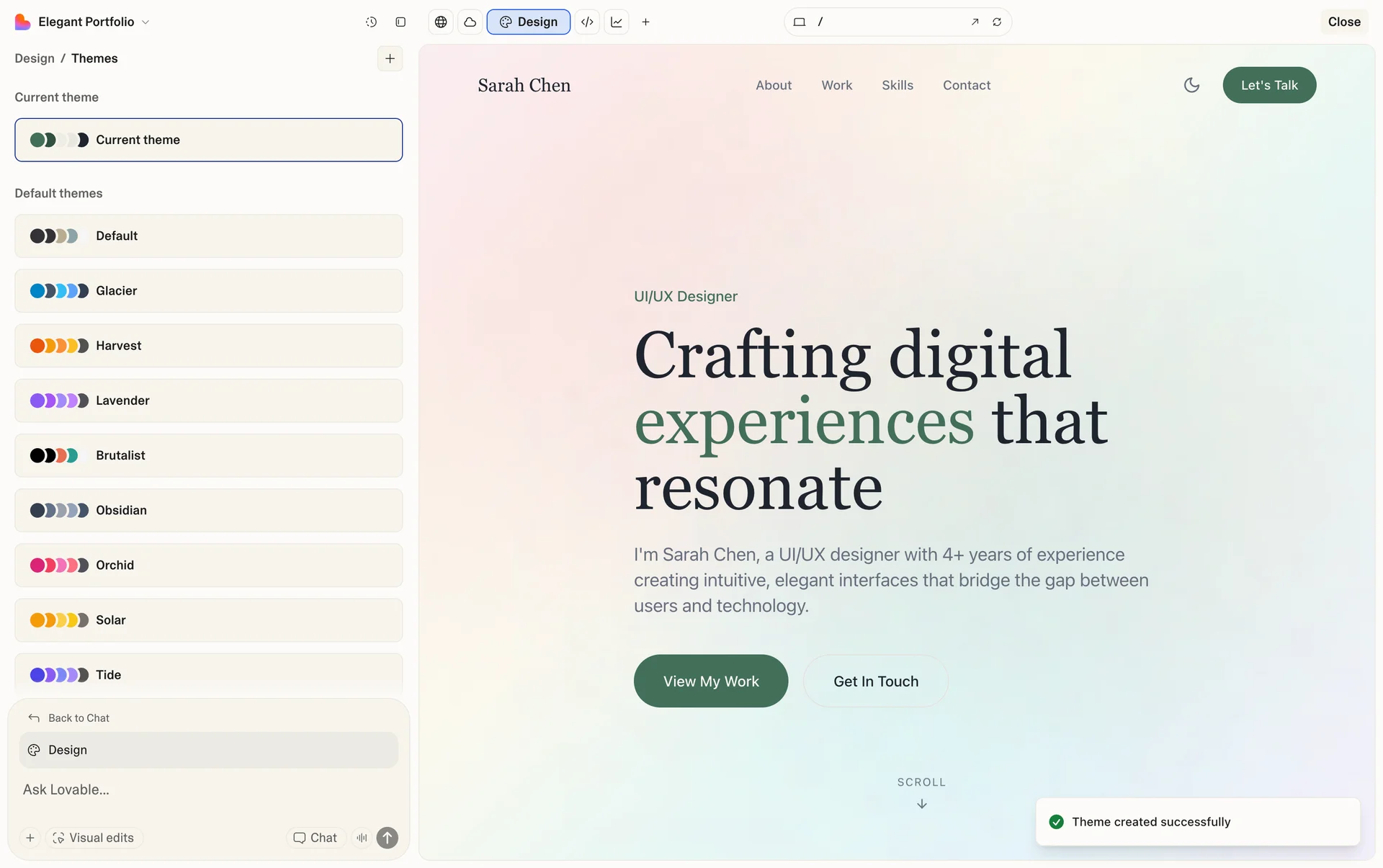The image size is (1383, 868).
Task: Open the cloud icon in toolbar
Action: coord(470,22)
